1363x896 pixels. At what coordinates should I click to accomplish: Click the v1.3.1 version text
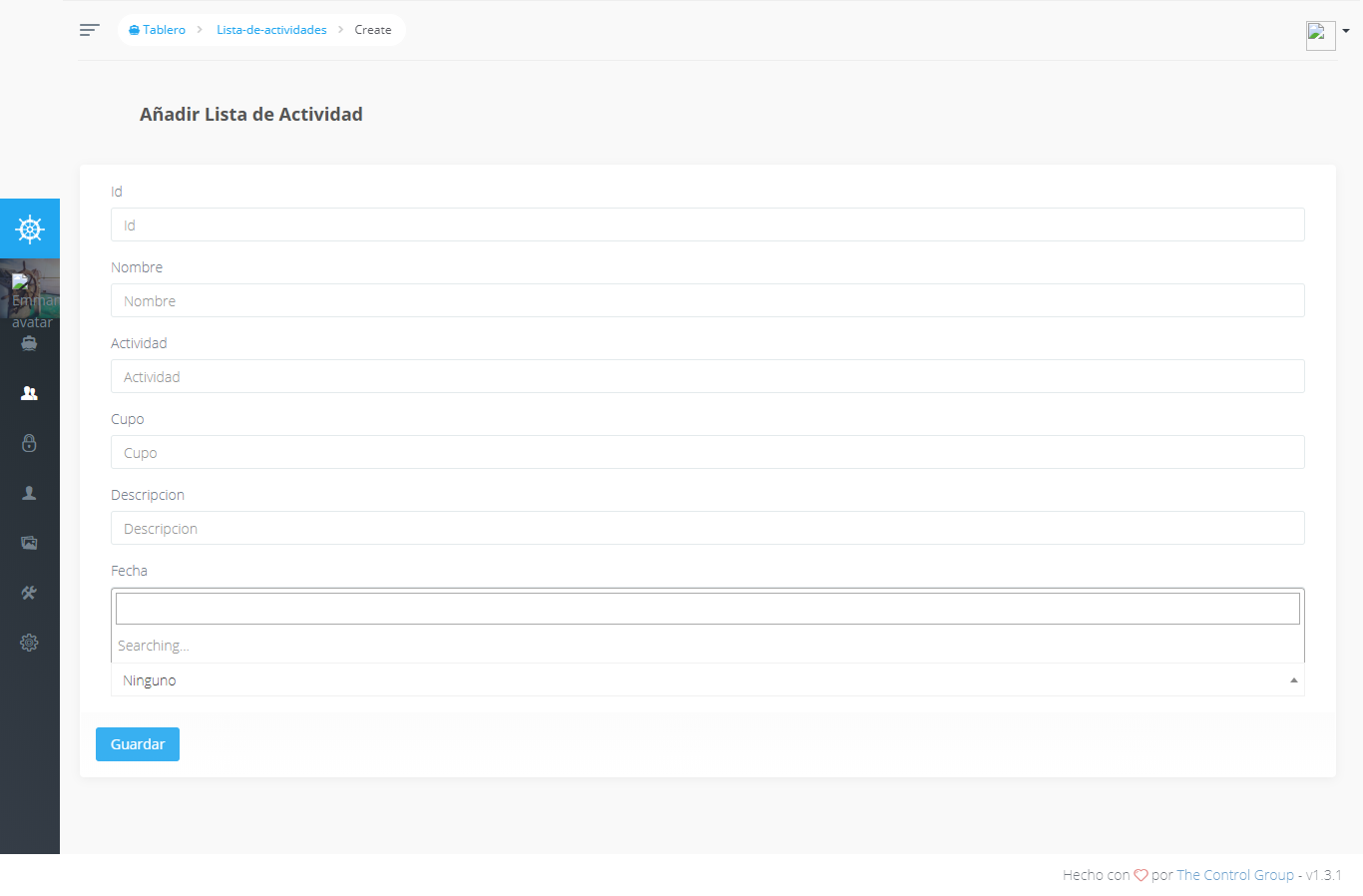pos(1324,875)
